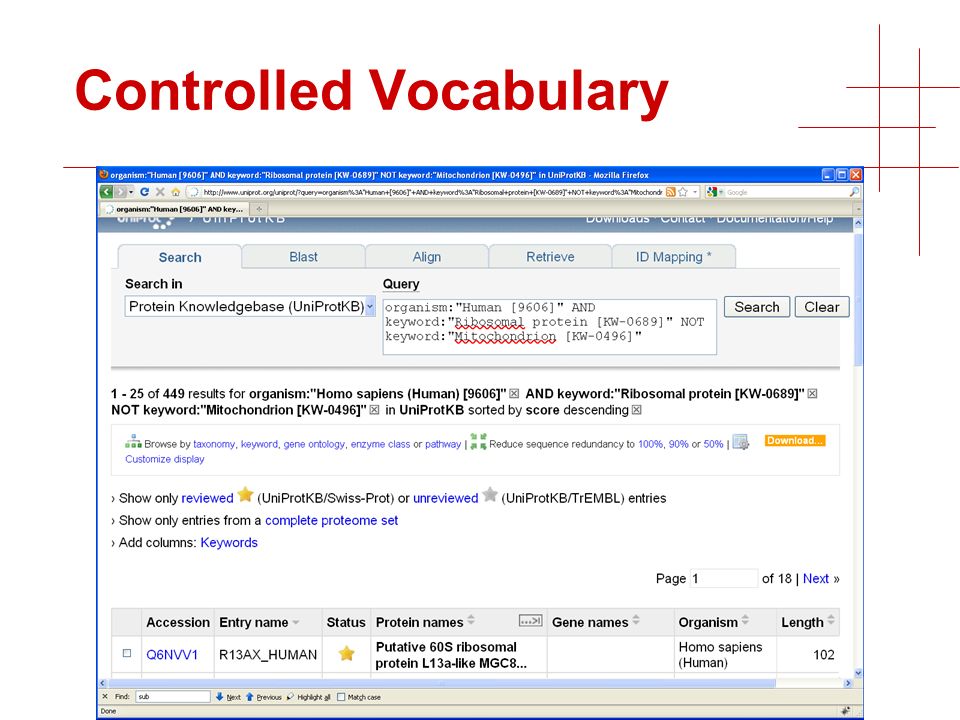960x720 pixels.
Task: Reduce redundancy to 90% link
Action: pos(678,444)
